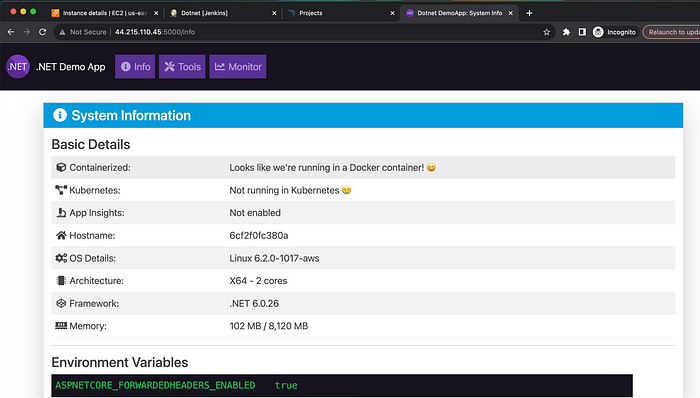700x398 pixels.
Task: Click ASPNETCORE_FORWARDEDHEADERS_ENABLED variable name
Action: [x=155, y=385]
